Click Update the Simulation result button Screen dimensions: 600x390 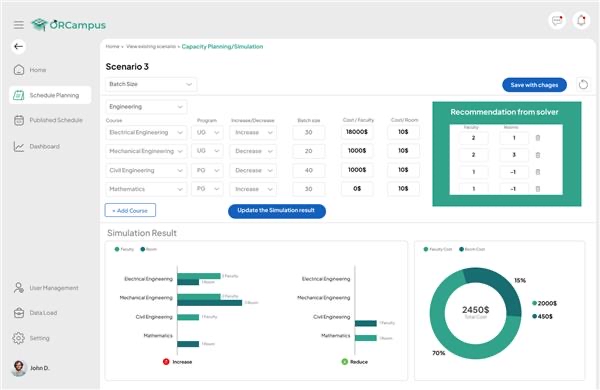pos(277,211)
